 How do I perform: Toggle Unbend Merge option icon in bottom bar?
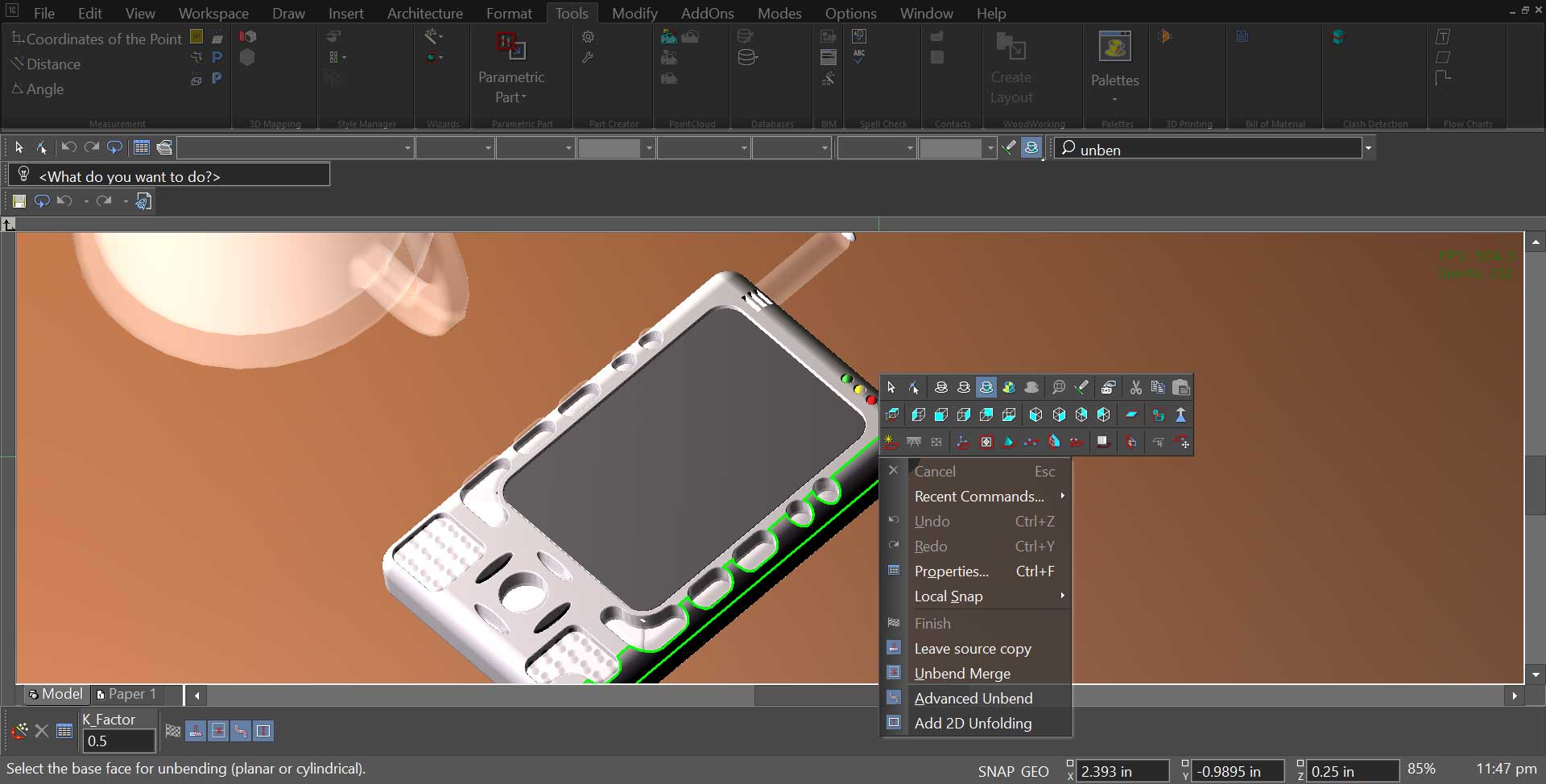click(218, 731)
